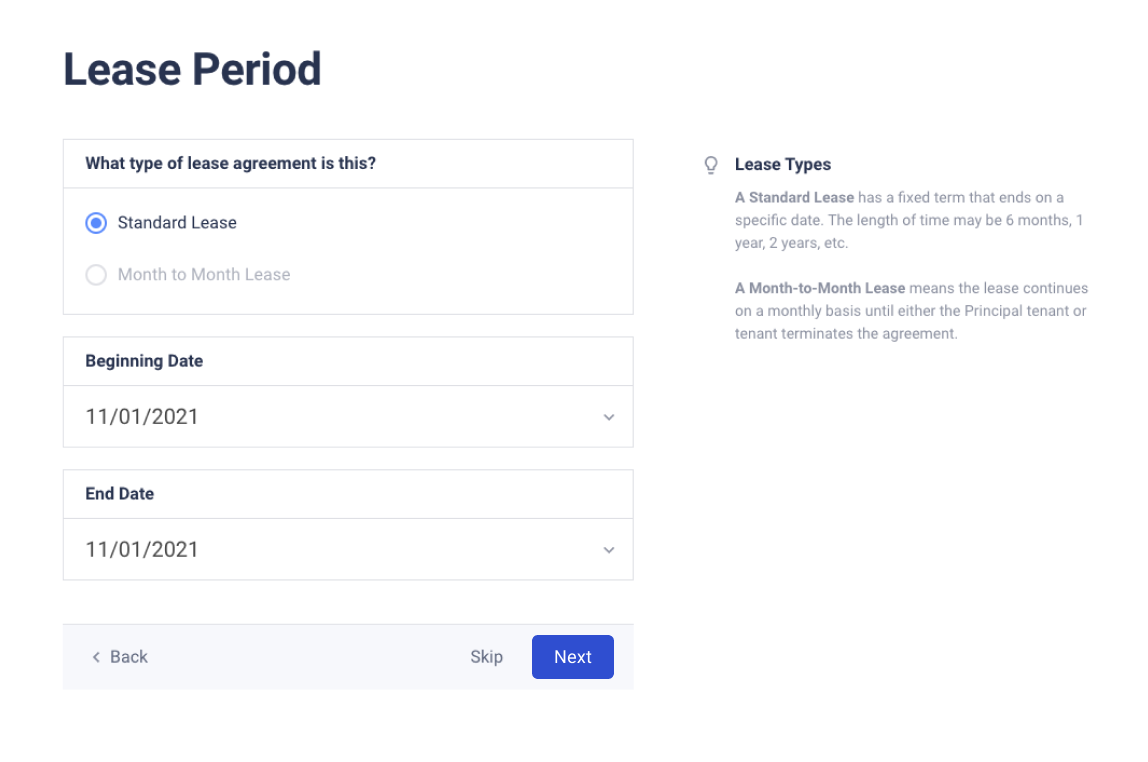
Task: Go Back to the previous step
Action: 120,657
